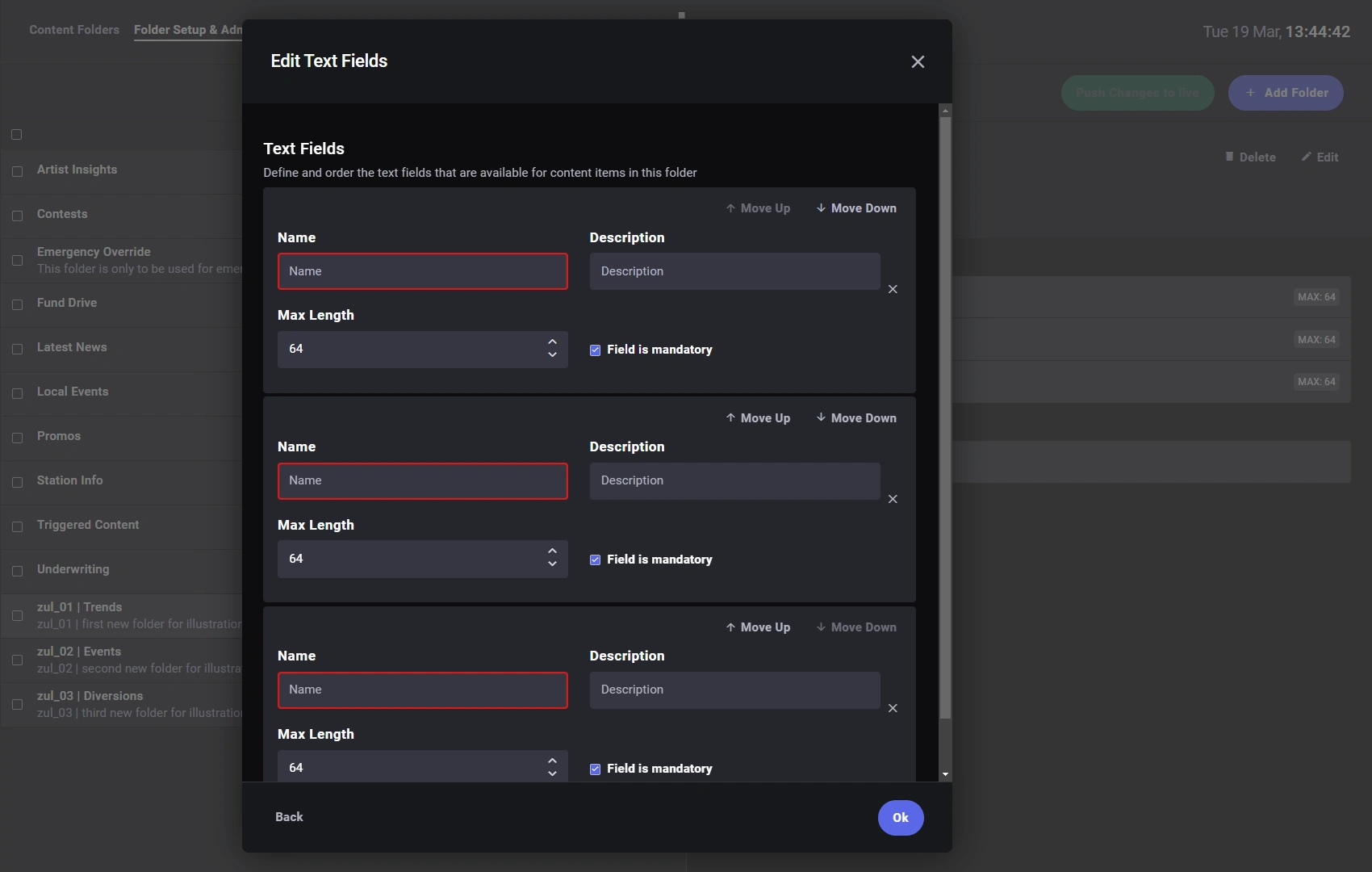This screenshot has width=1372, height=872.
Task: Move the third text field up
Action: coord(758,627)
